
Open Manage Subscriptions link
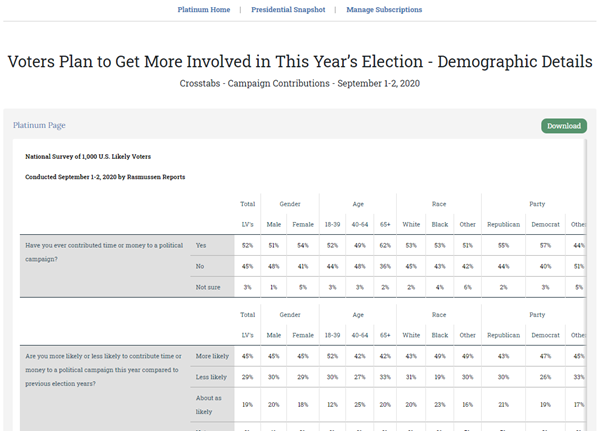(x=384, y=10)
